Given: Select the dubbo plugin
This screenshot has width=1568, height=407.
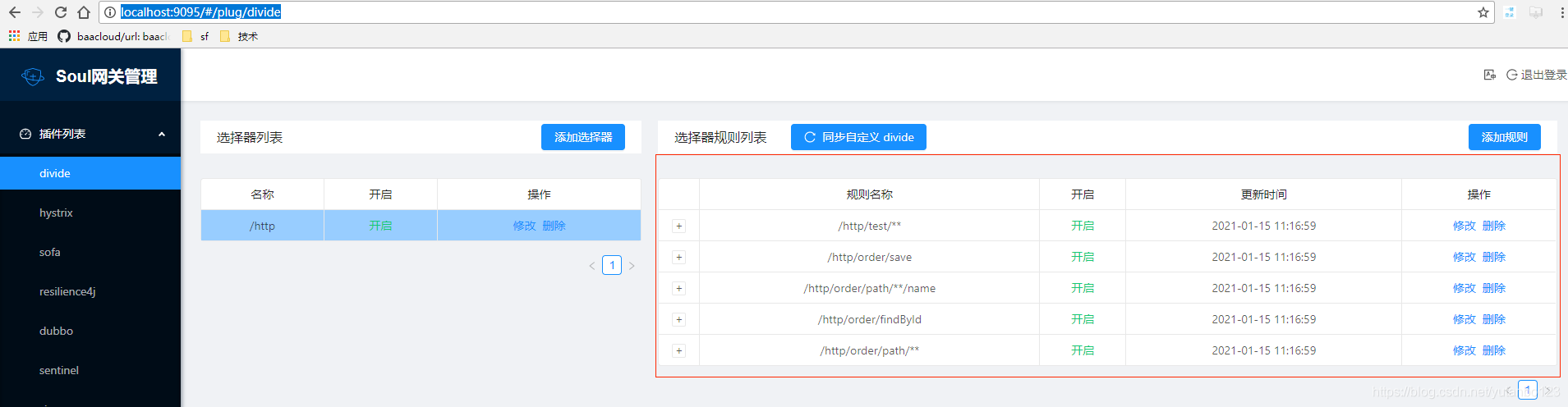Looking at the screenshot, I should [90, 331].
